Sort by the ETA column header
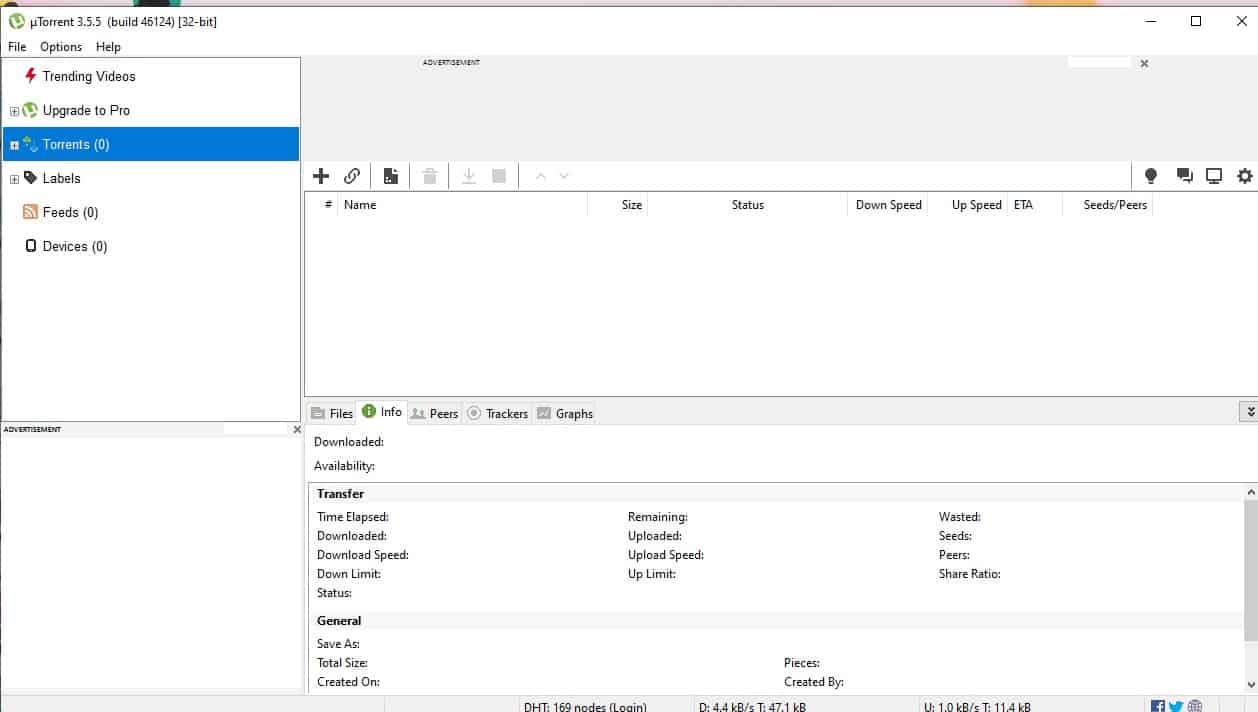The image size is (1258, 712). tap(1035, 204)
